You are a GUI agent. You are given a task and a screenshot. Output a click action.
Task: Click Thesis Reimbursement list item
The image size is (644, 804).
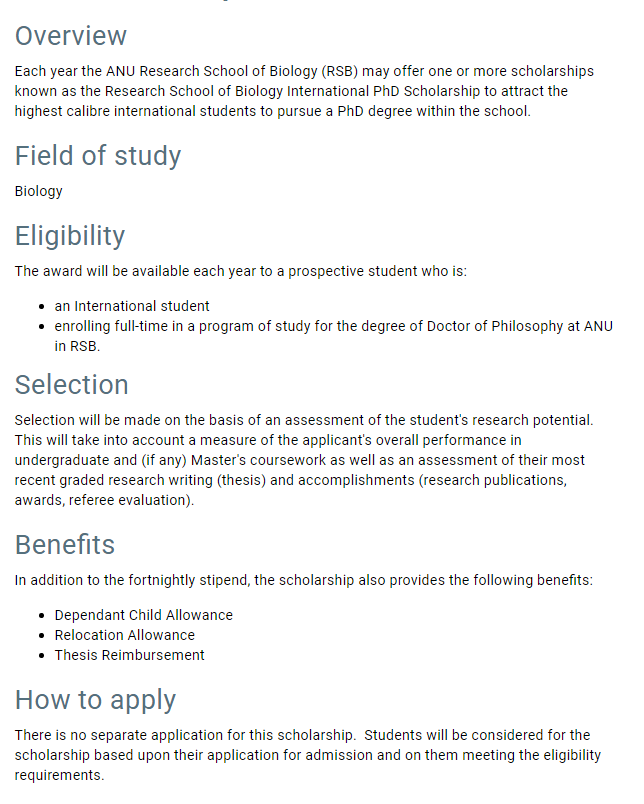(129, 655)
